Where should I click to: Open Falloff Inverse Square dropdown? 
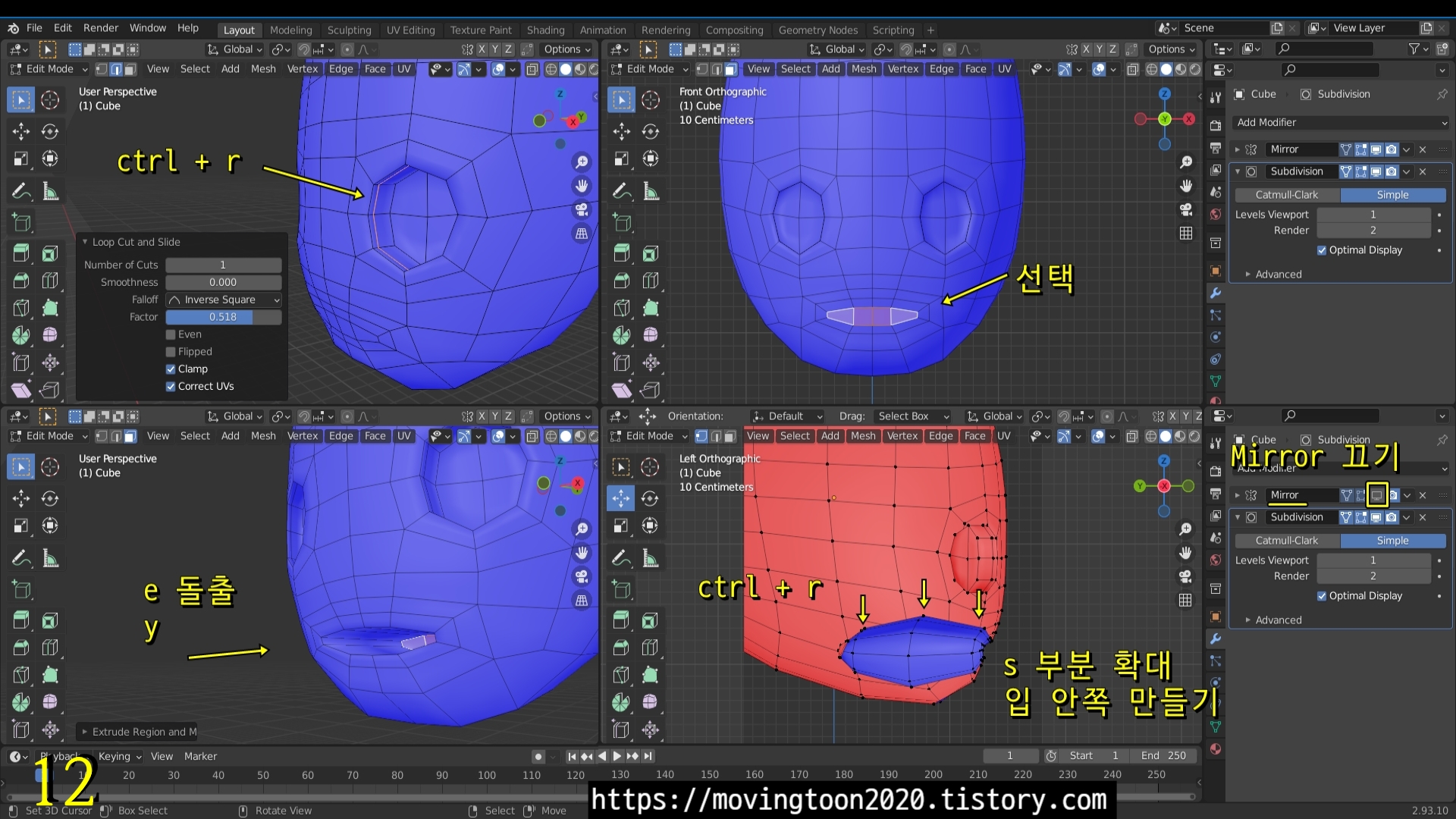pos(224,300)
